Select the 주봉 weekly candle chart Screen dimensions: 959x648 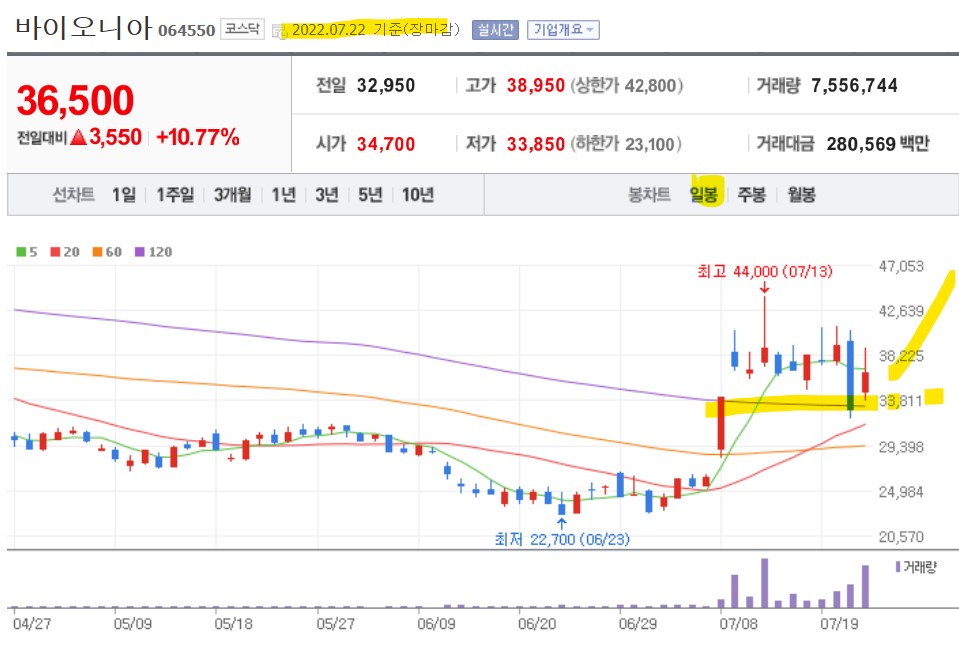point(752,195)
